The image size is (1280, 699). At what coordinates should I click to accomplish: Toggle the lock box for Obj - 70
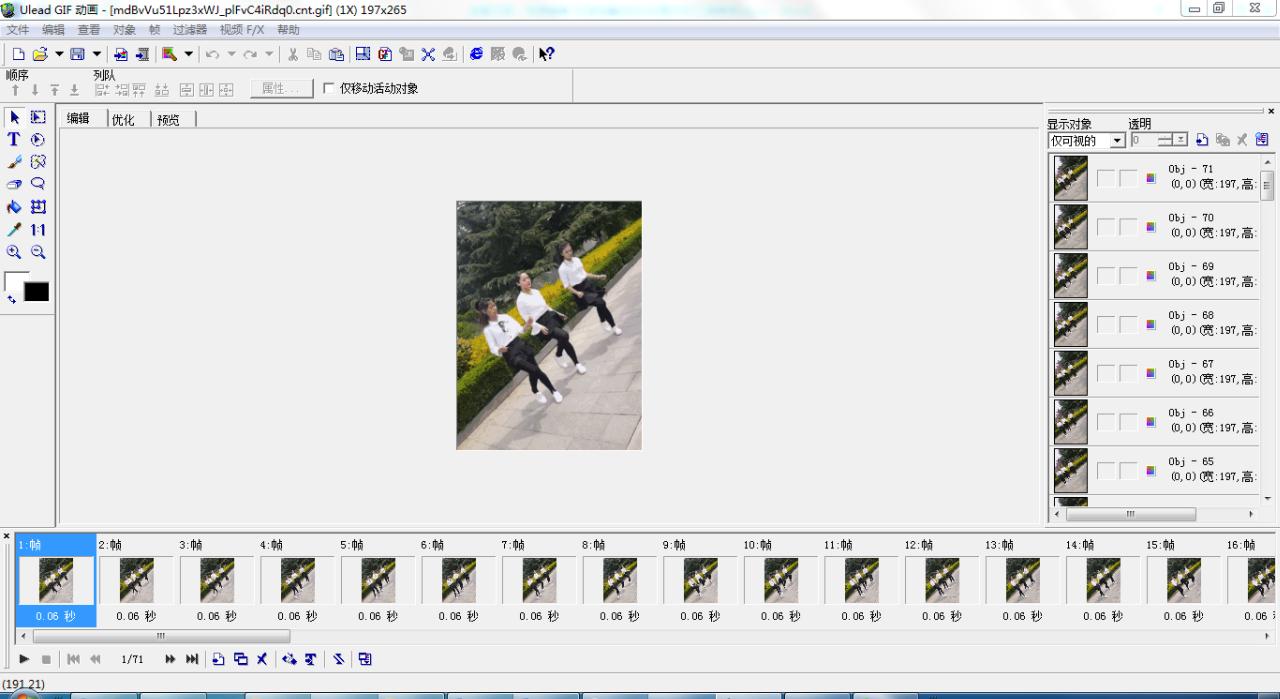pos(1128,227)
